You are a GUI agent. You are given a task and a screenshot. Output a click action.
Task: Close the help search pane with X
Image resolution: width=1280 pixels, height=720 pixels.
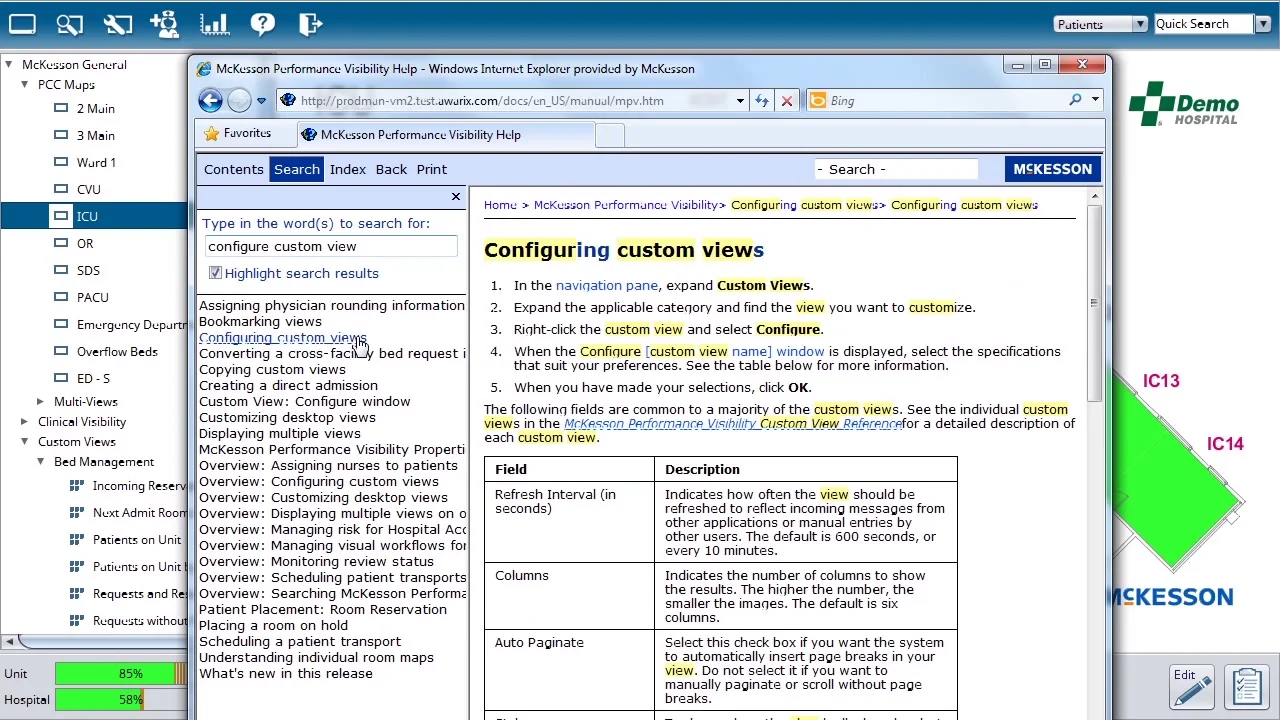pyautogui.click(x=456, y=197)
